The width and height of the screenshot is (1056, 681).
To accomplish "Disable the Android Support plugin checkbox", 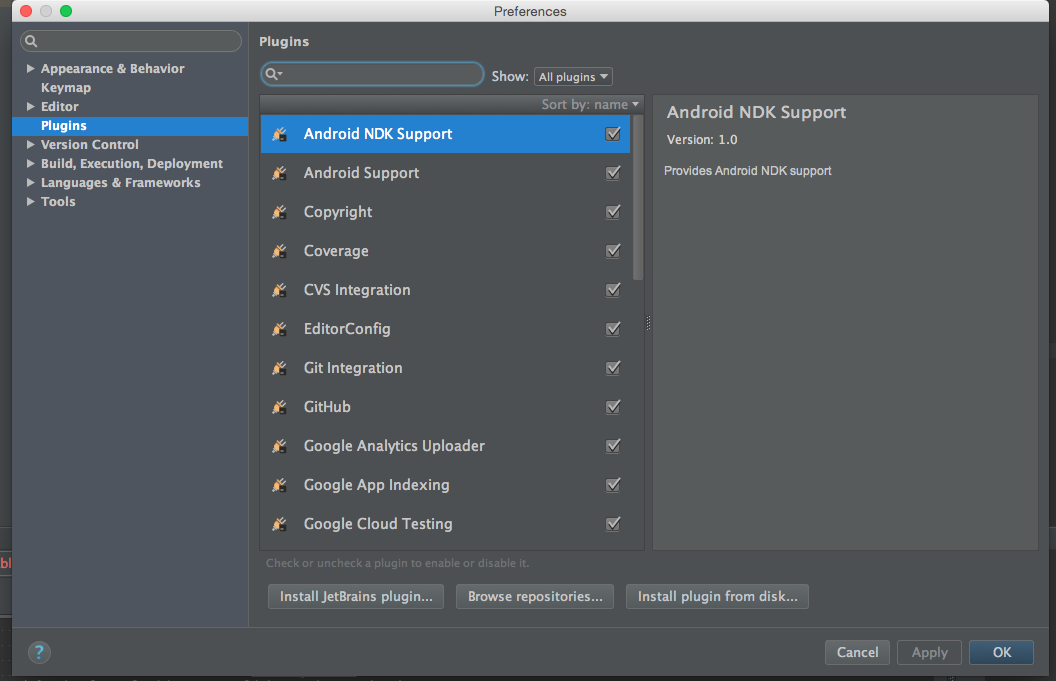I will 613,173.
